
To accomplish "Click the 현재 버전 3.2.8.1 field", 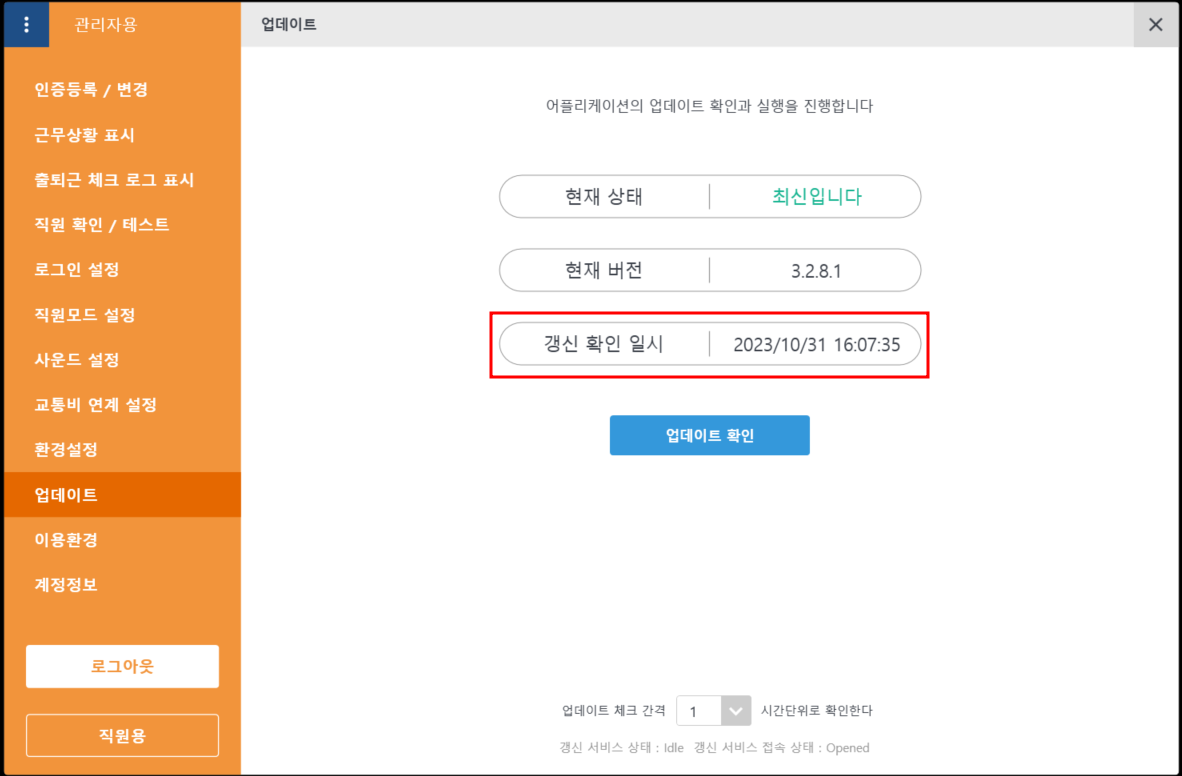I will (815, 270).
